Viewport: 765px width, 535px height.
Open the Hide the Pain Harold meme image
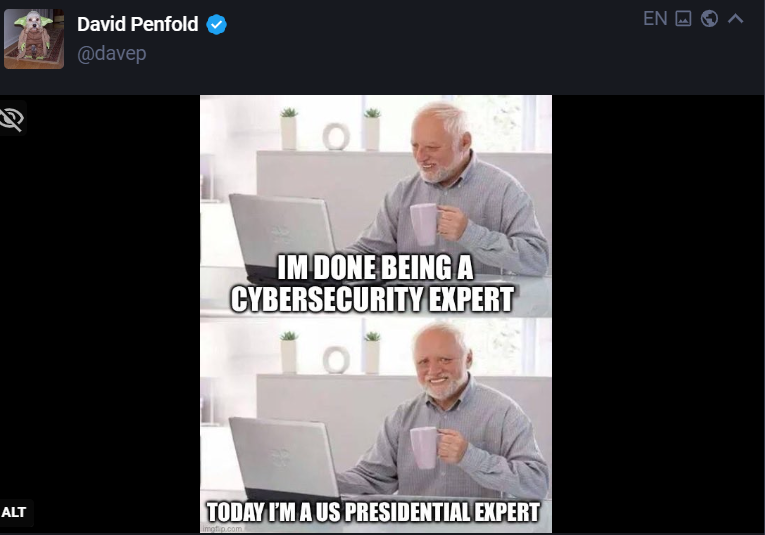click(x=376, y=314)
